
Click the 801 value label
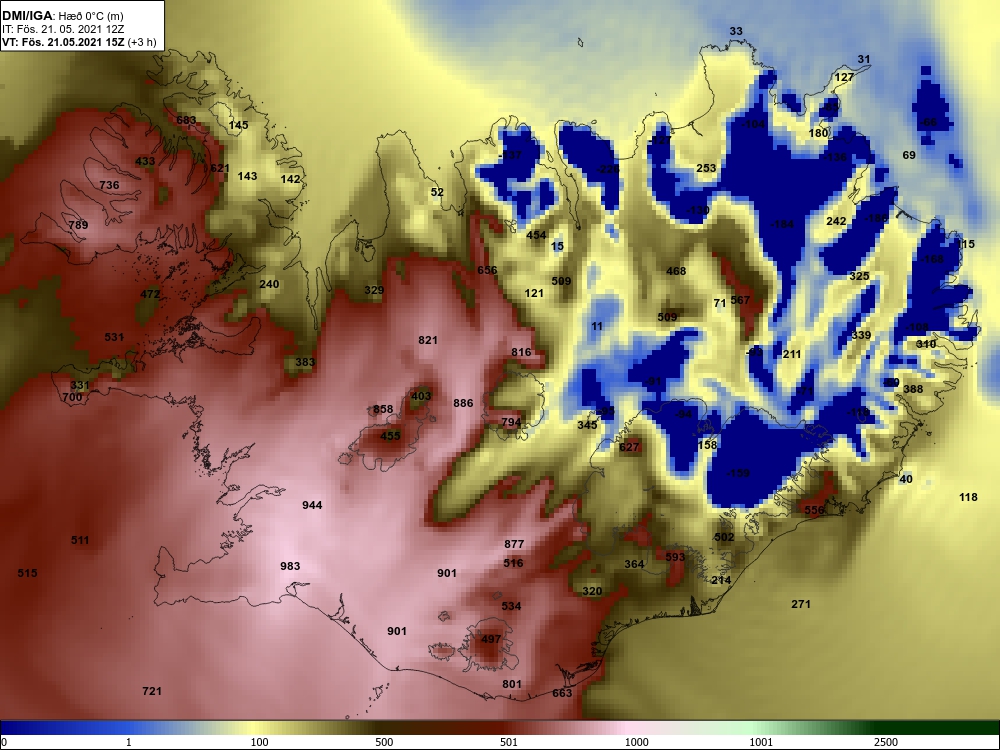512,684
